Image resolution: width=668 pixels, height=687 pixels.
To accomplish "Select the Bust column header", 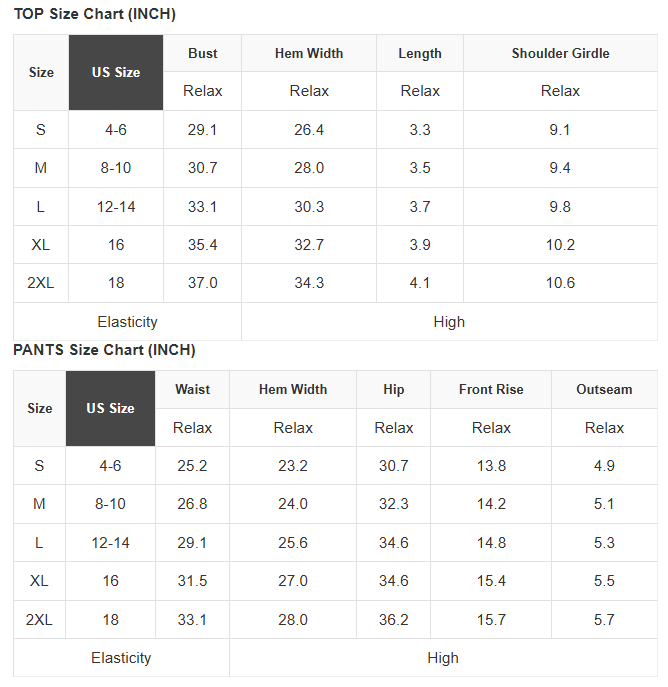I will [x=202, y=53].
